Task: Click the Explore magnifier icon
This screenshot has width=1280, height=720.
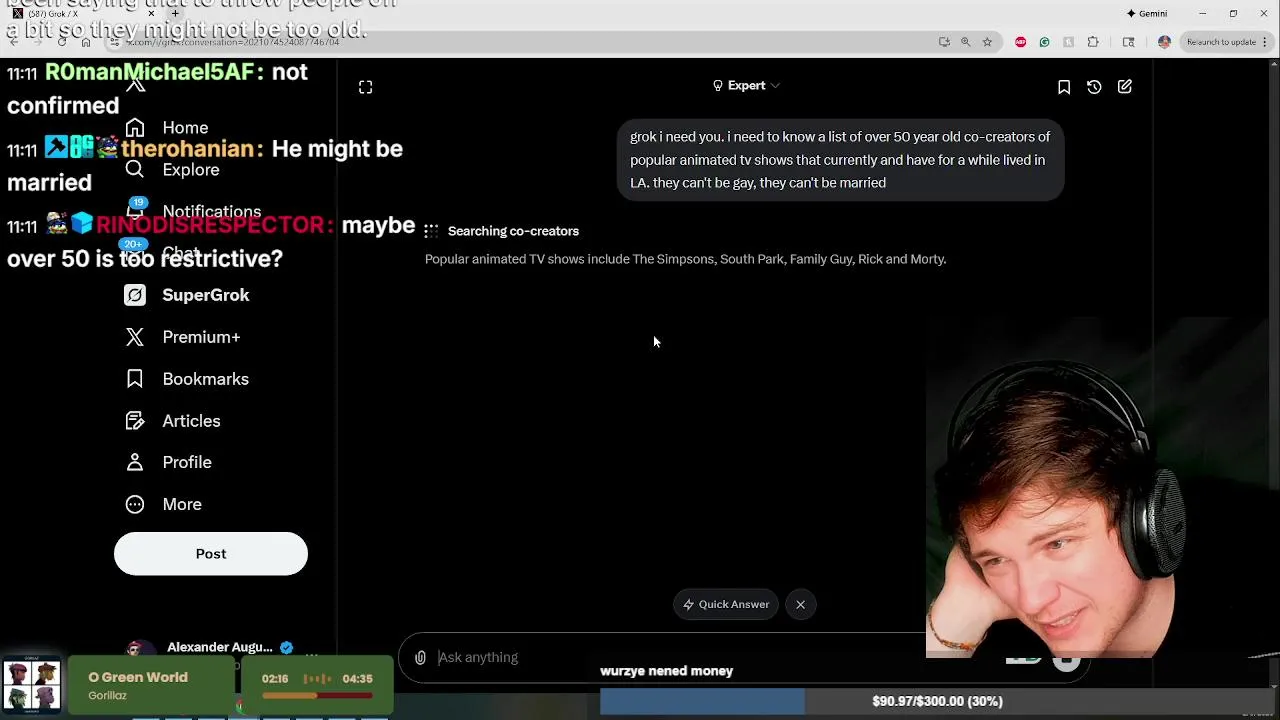Action: 135,170
